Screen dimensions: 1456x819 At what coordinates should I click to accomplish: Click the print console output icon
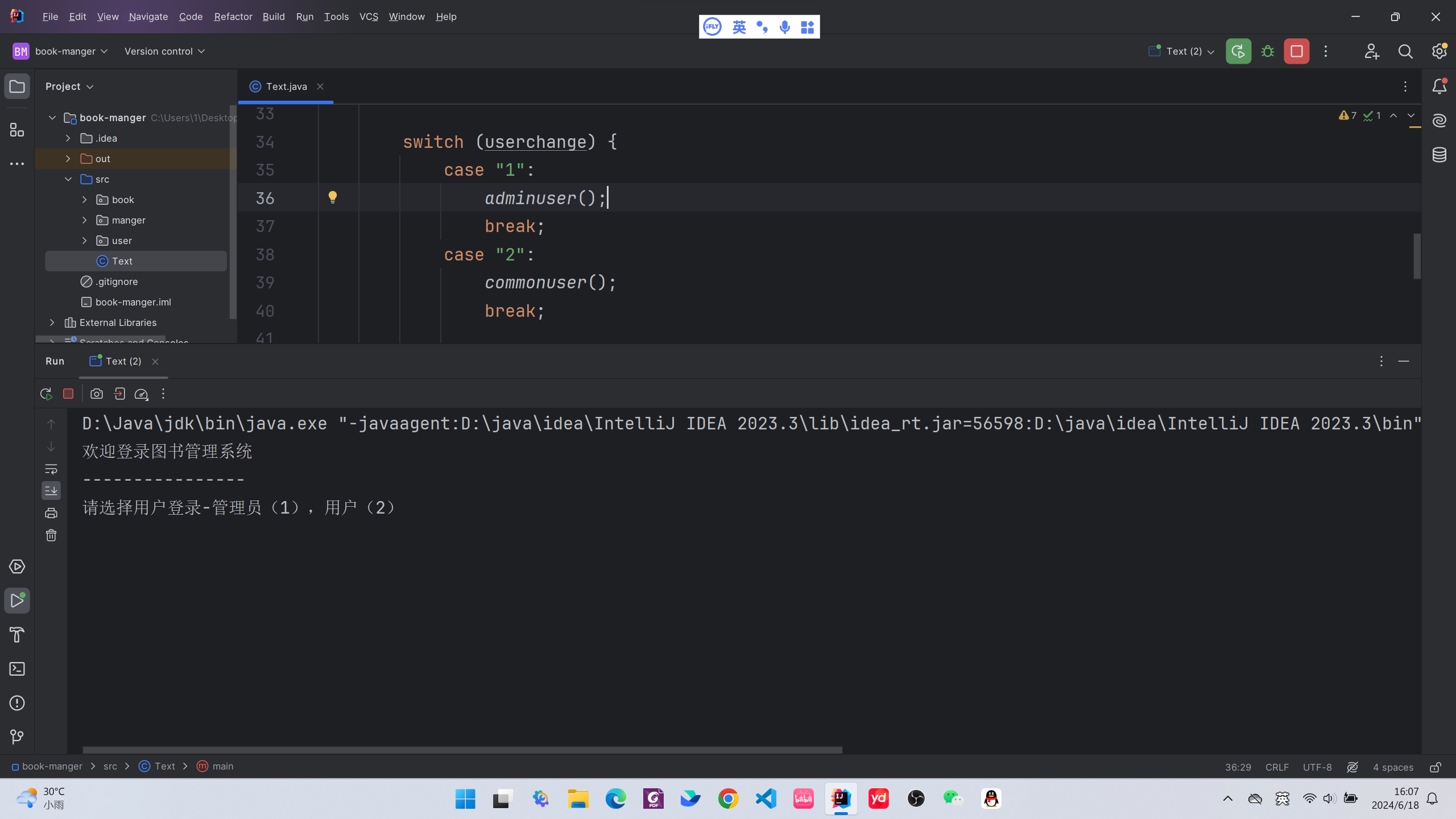(51, 513)
